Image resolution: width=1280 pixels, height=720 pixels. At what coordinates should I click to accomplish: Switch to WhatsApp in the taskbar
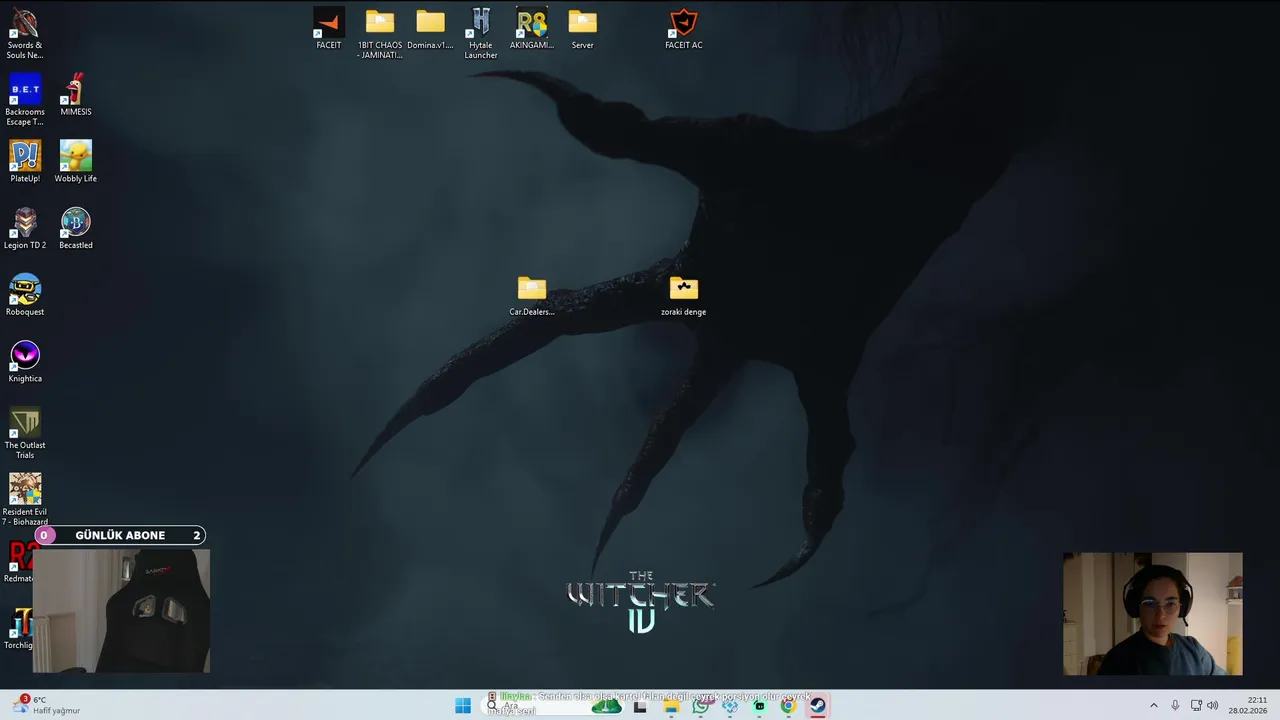701,706
